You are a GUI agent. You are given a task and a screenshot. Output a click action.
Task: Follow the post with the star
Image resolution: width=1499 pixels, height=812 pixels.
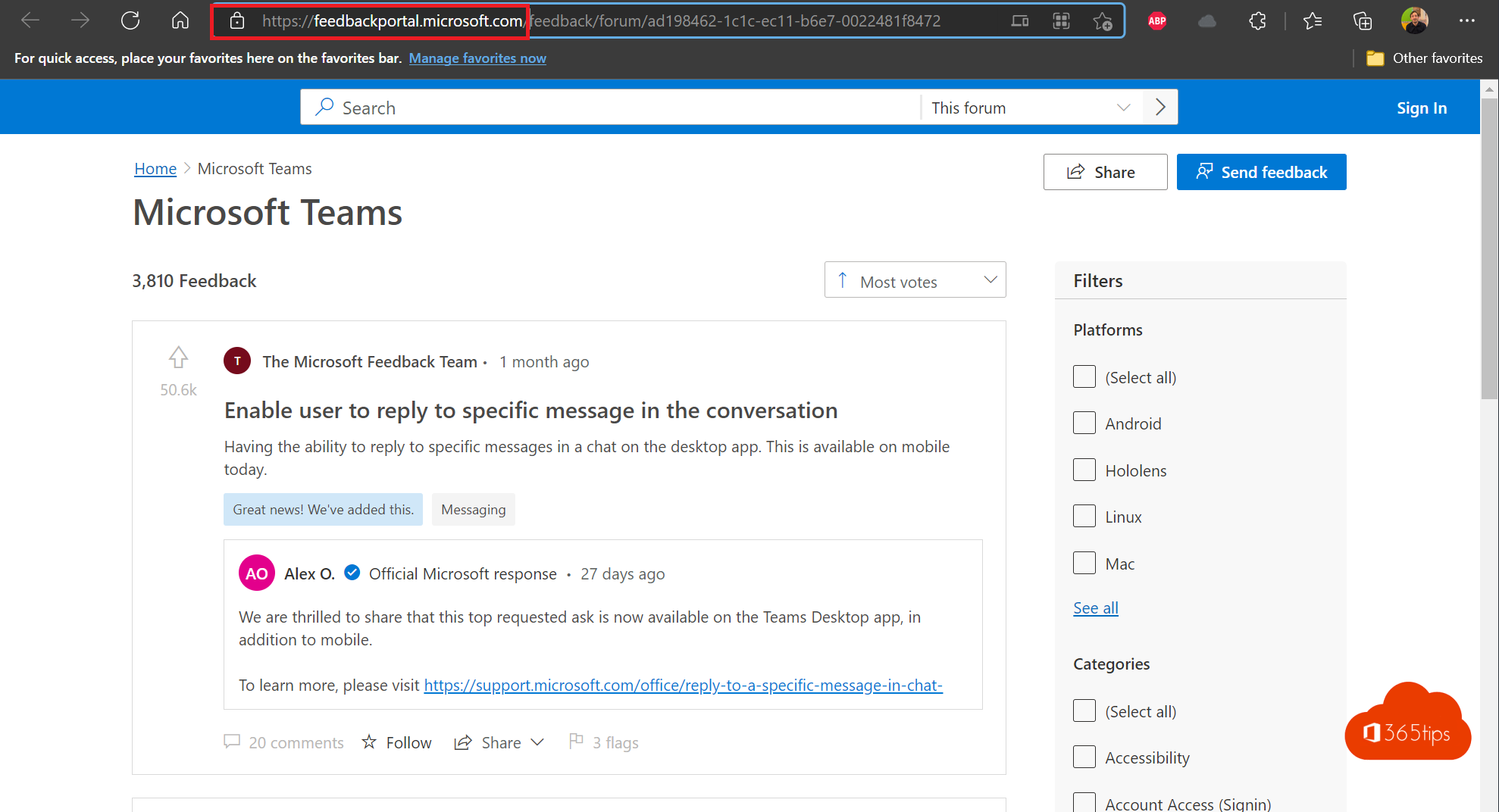click(397, 742)
